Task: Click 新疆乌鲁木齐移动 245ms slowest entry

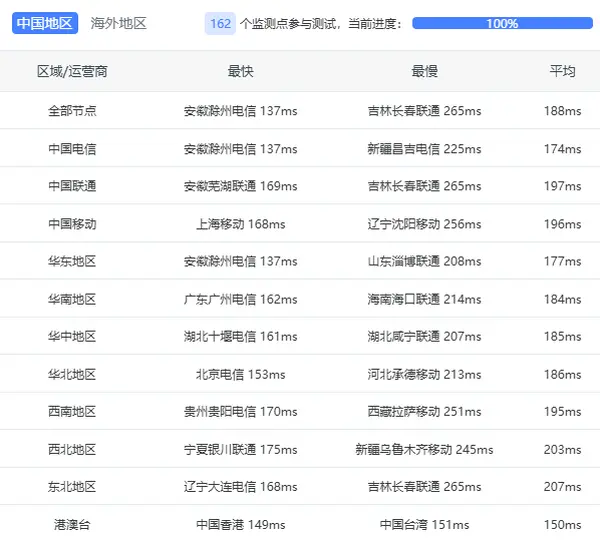Action: (x=424, y=450)
